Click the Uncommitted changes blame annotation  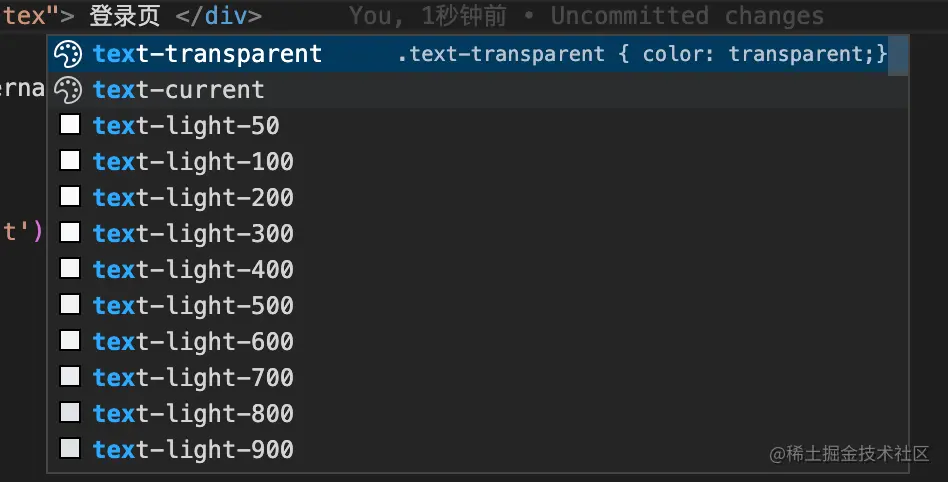pos(687,16)
